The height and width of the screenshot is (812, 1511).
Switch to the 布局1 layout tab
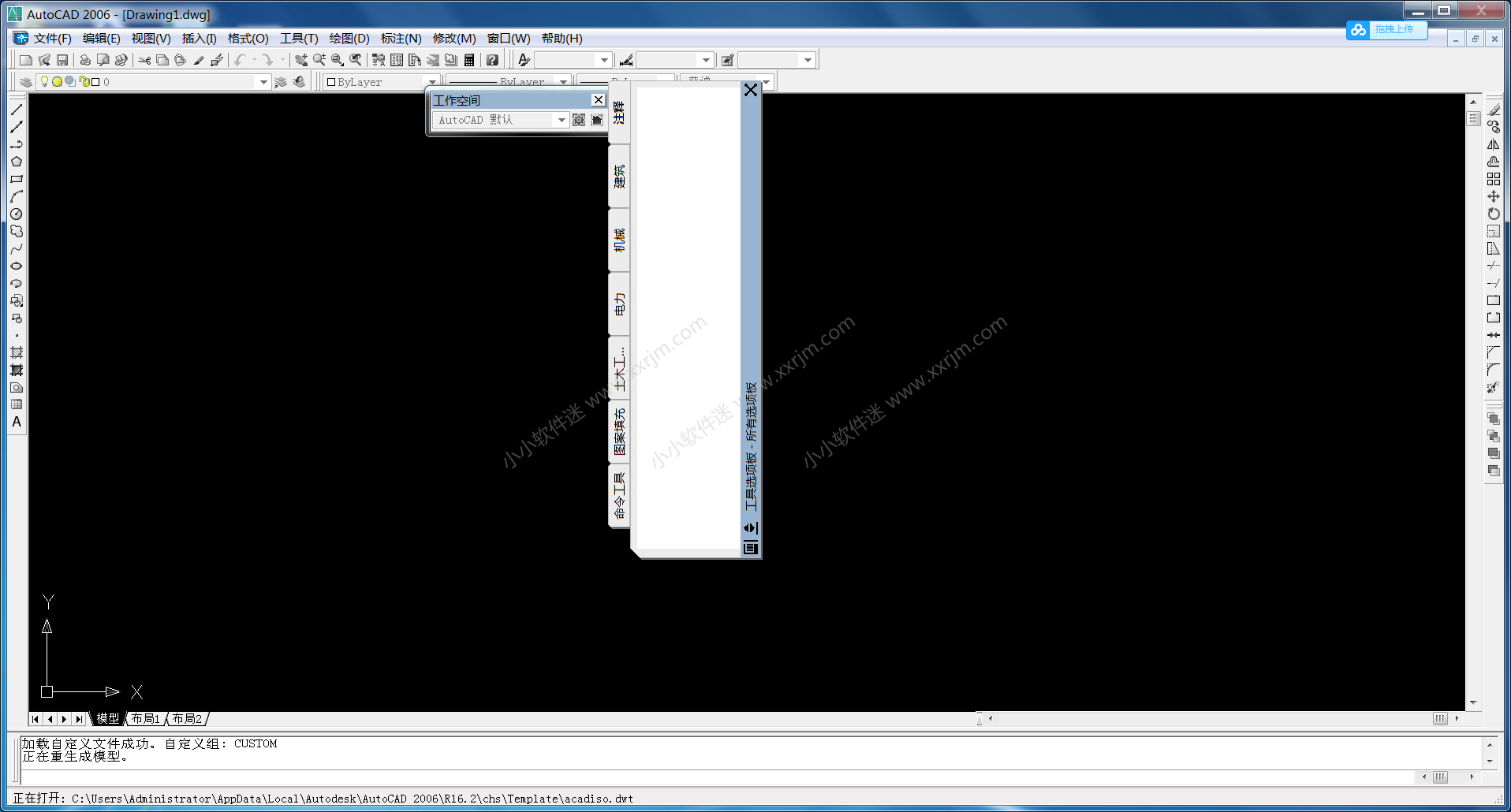pos(146,719)
